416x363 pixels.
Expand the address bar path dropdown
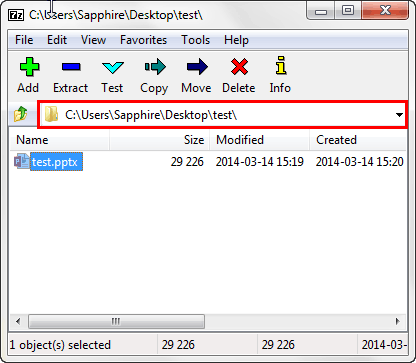[x=399, y=115]
